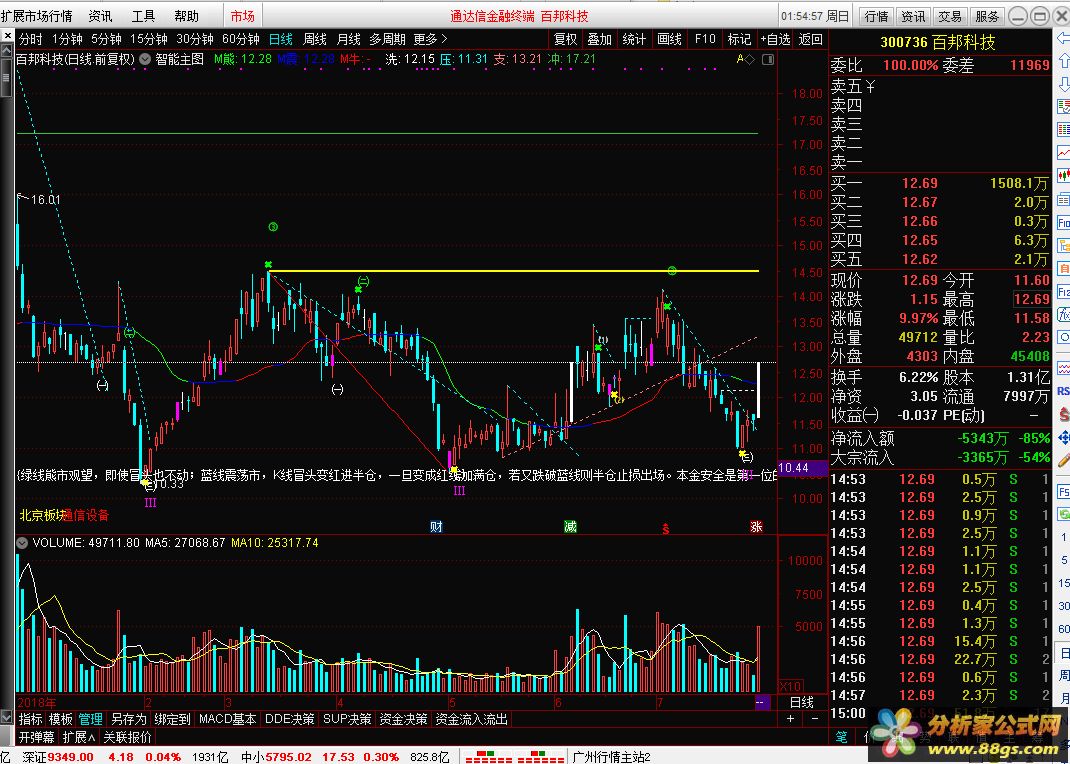Click the F12 icon in right sidebar

click(1063, 291)
